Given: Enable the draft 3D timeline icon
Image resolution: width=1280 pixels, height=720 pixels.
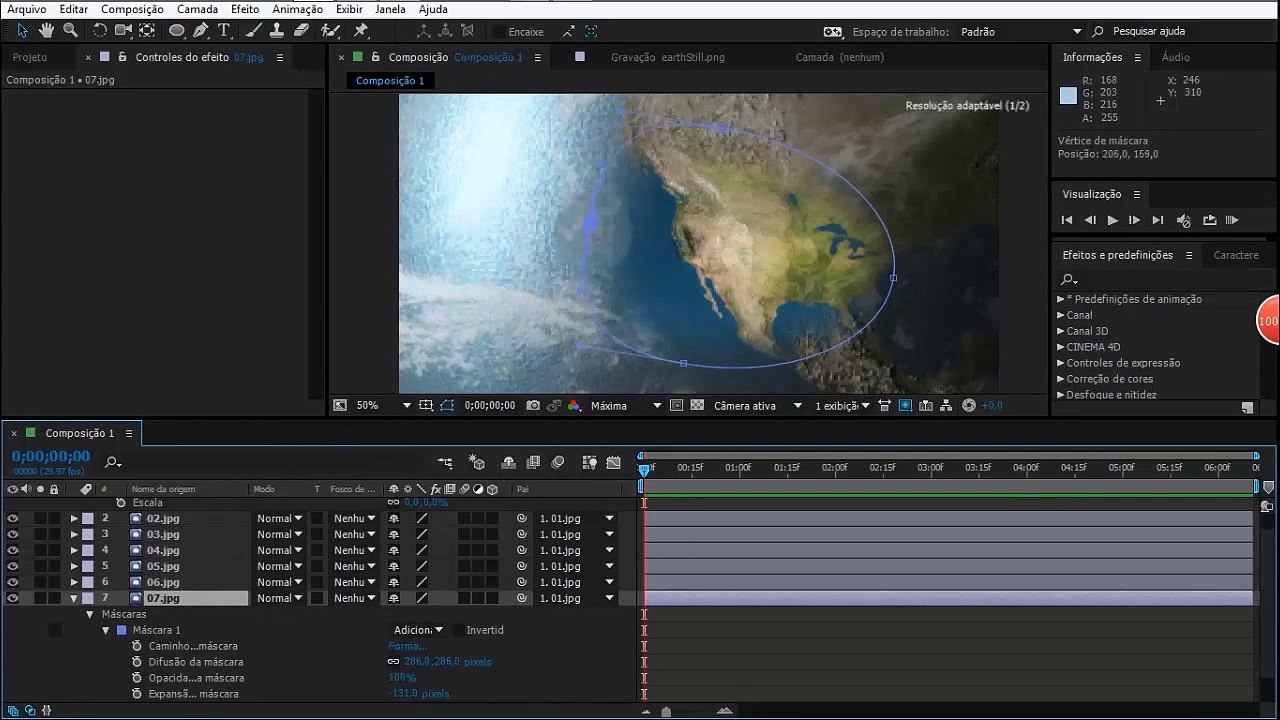Looking at the screenshot, I should click(477, 462).
